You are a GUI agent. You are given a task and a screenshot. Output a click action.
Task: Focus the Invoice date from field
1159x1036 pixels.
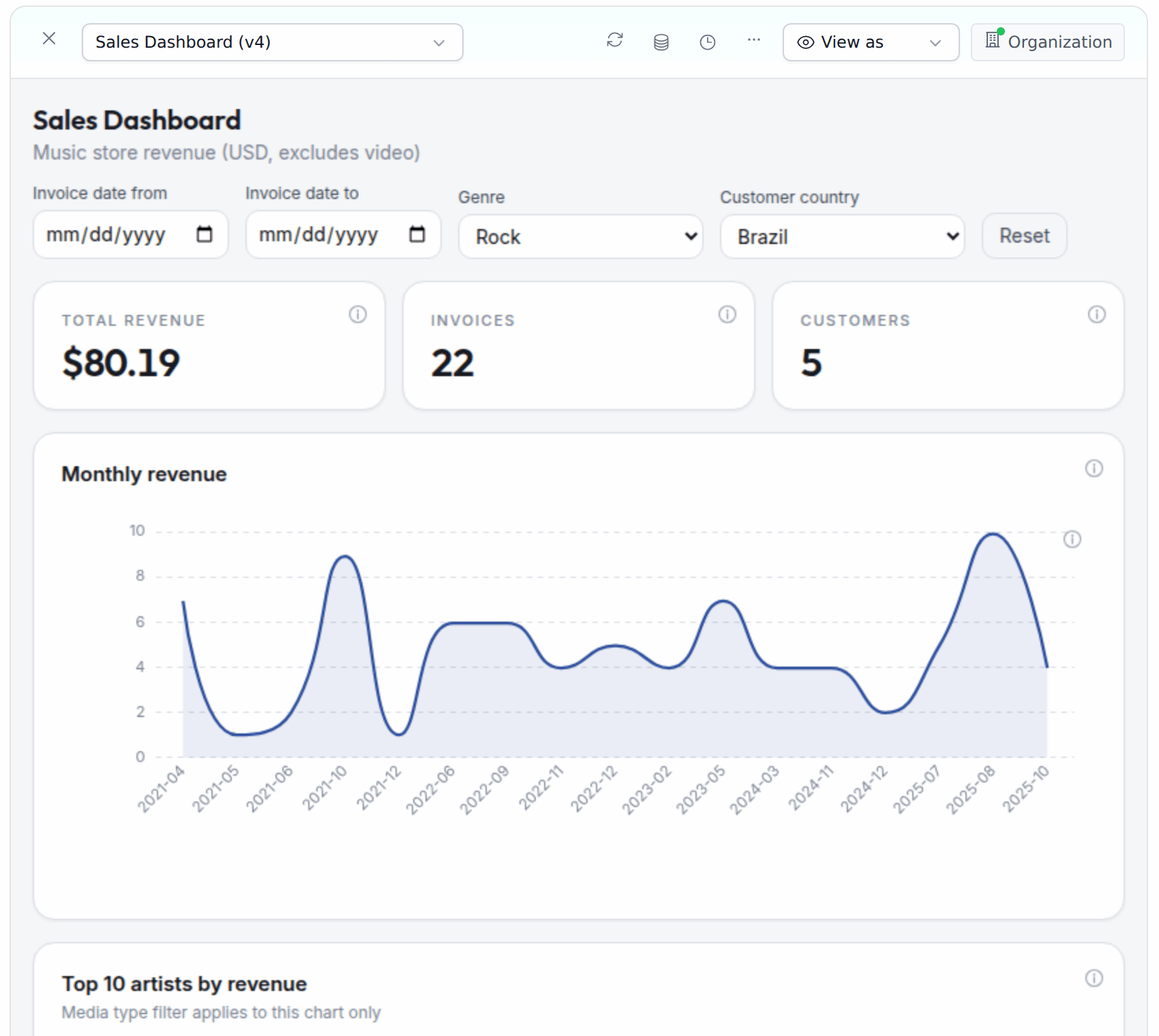(131, 234)
